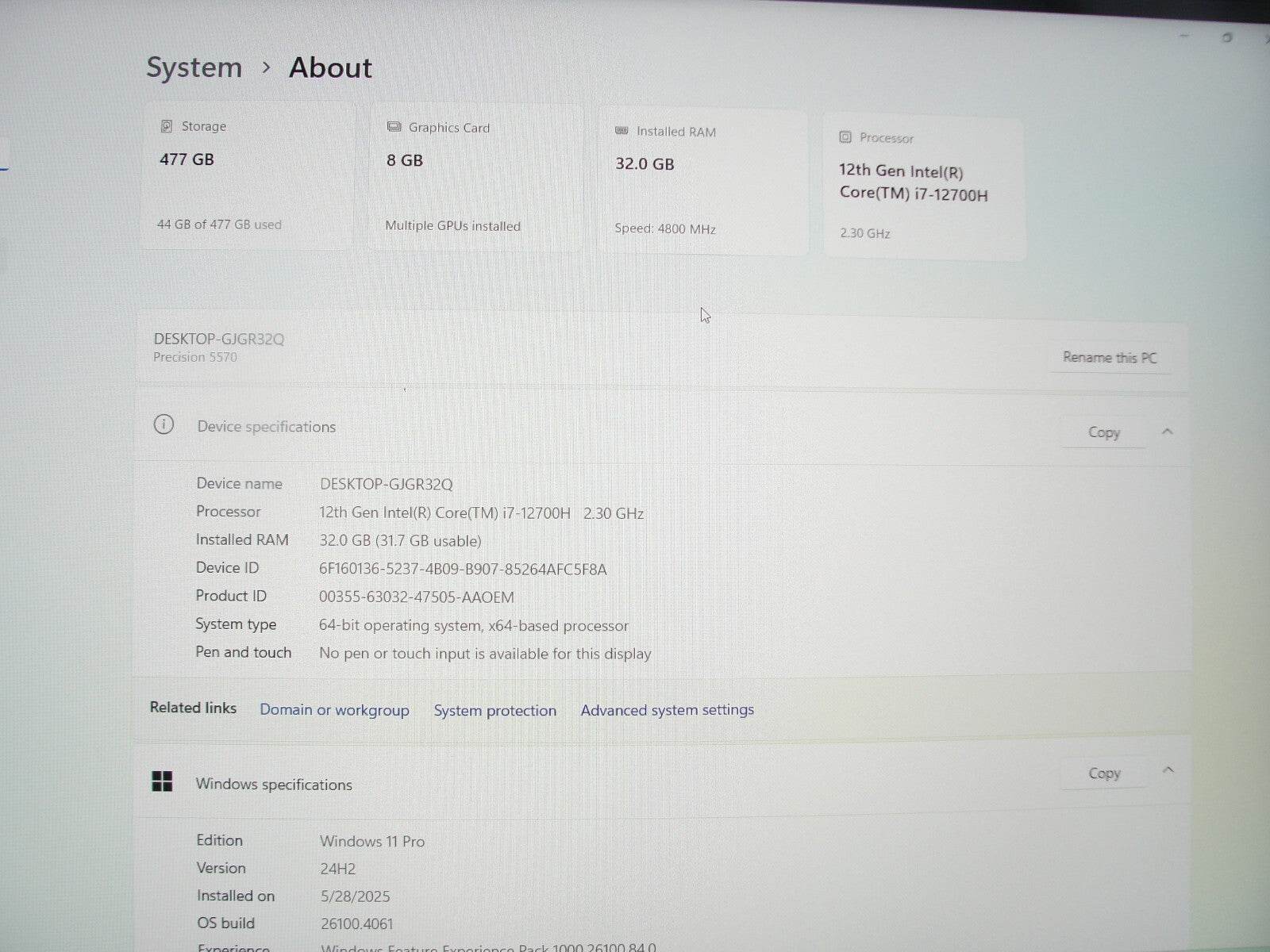This screenshot has height=952, width=1270.
Task: Collapse the Device specifications section
Action: (1168, 431)
